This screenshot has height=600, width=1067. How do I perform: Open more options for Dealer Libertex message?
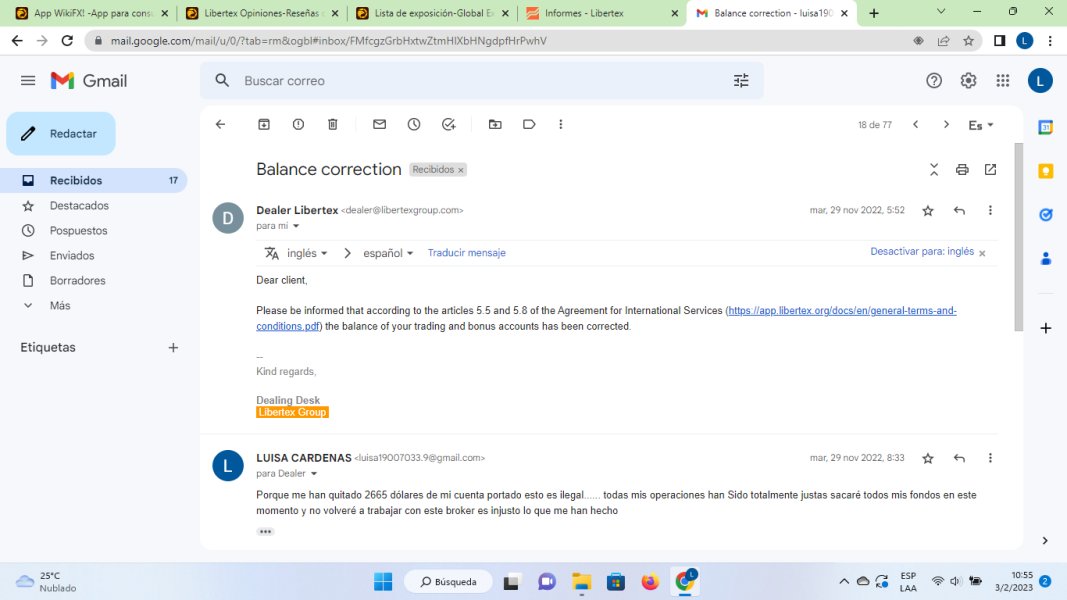coord(990,211)
